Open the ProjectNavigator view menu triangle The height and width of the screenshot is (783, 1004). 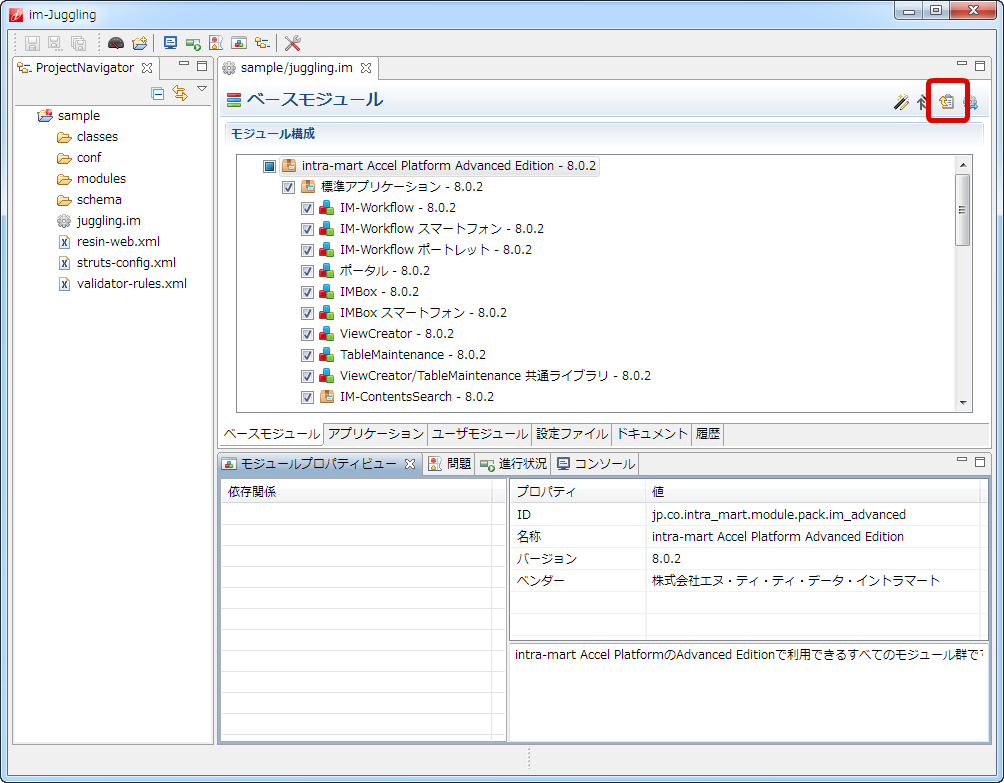click(202, 89)
